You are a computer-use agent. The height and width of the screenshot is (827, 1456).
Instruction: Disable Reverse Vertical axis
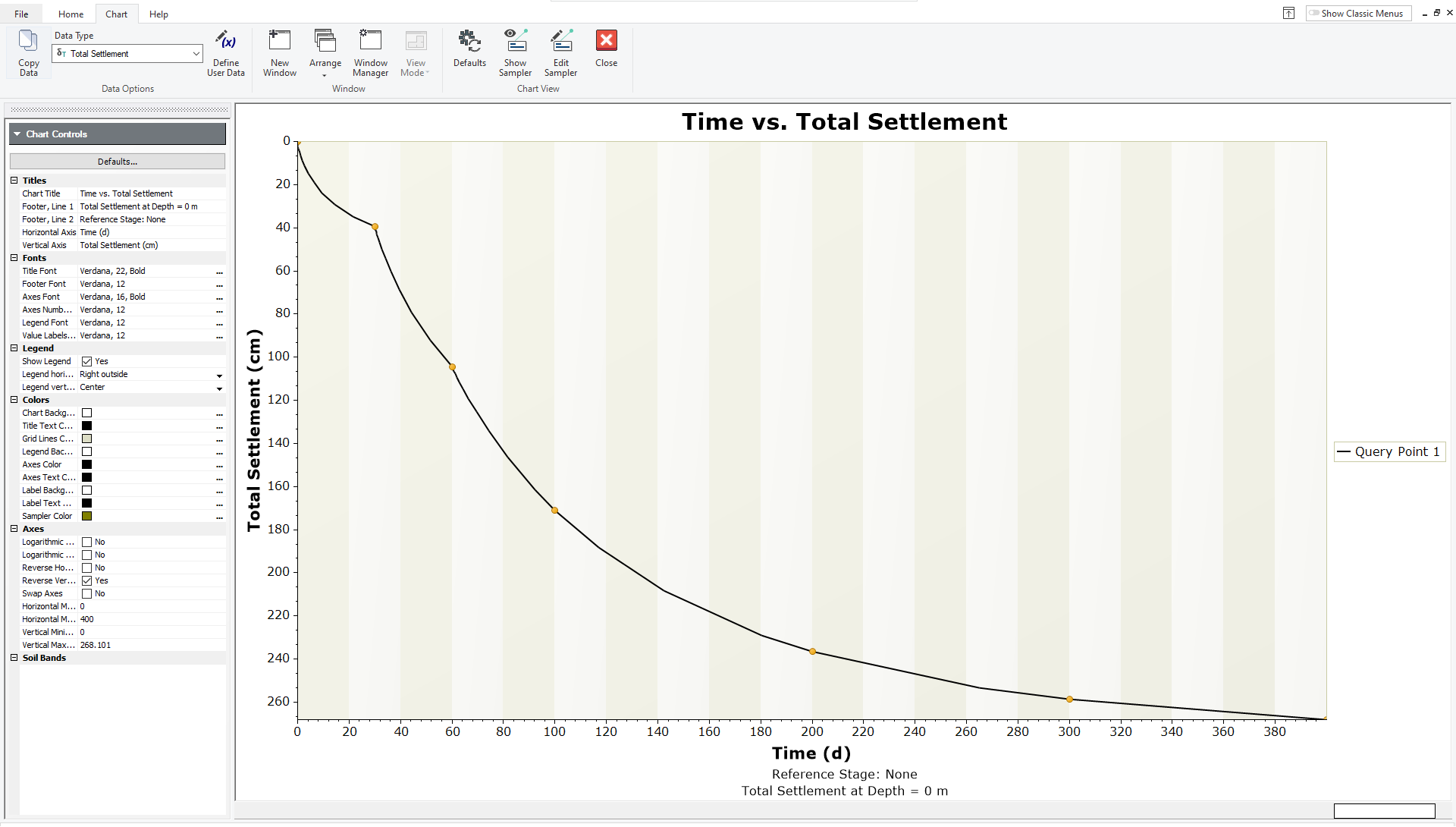[x=87, y=580]
